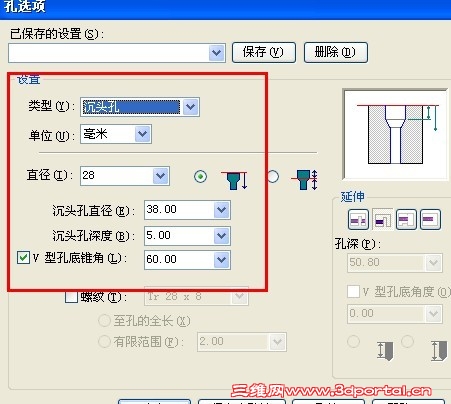Expand the 直径 dropdown arrow
Viewport: 451px width, 404px height.
(161, 176)
